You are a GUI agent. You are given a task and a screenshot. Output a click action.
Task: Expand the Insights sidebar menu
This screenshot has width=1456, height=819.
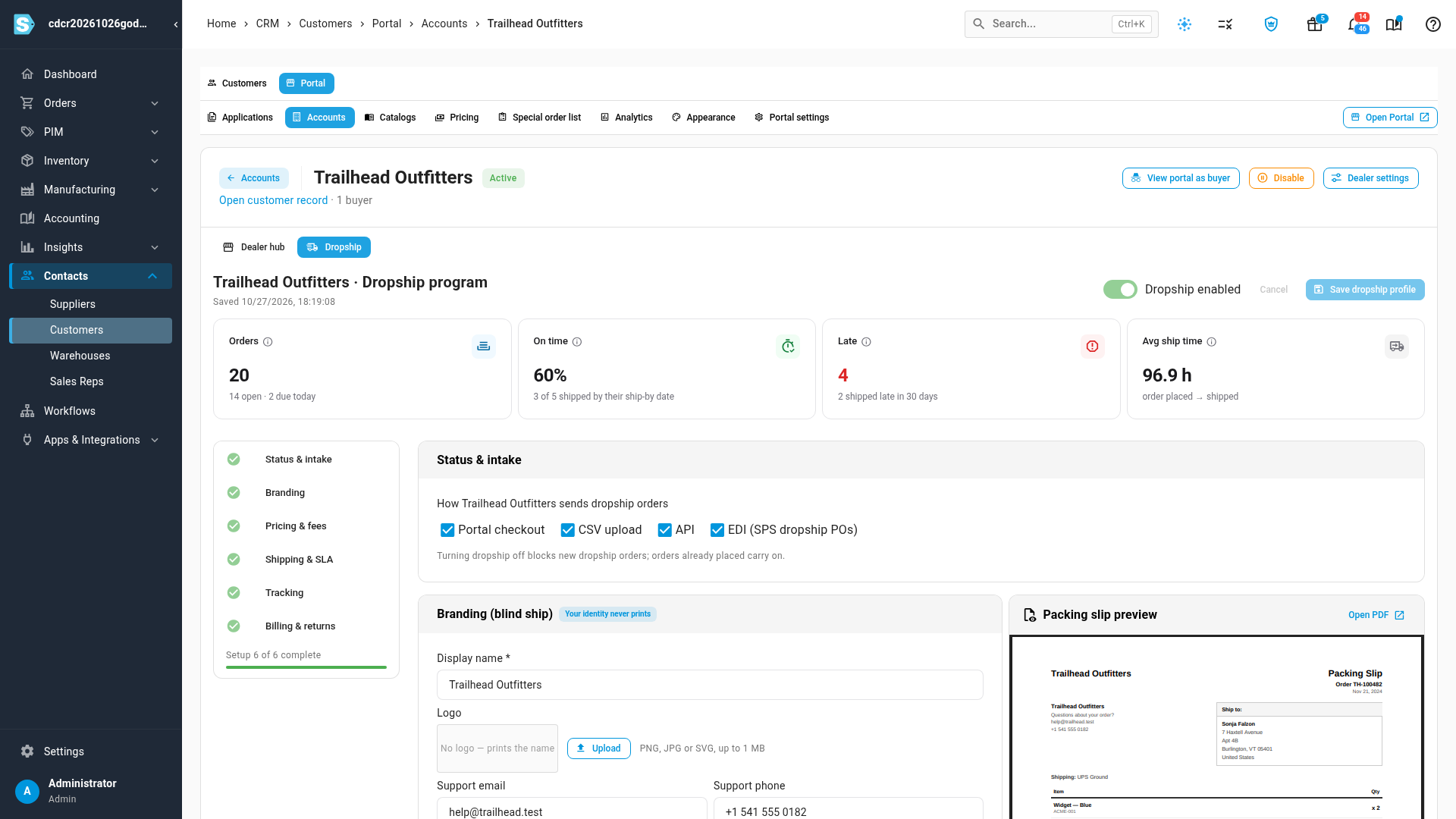(x=155, y=247)
